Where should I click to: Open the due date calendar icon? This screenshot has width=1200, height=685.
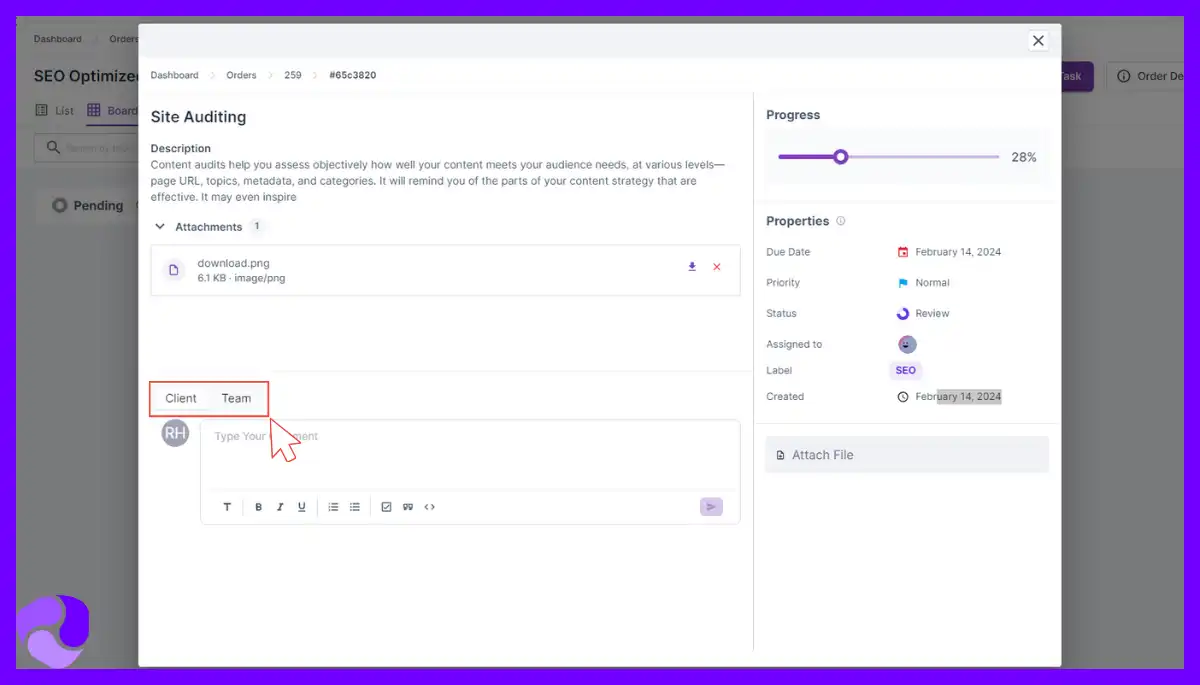[x=905, y=252]
